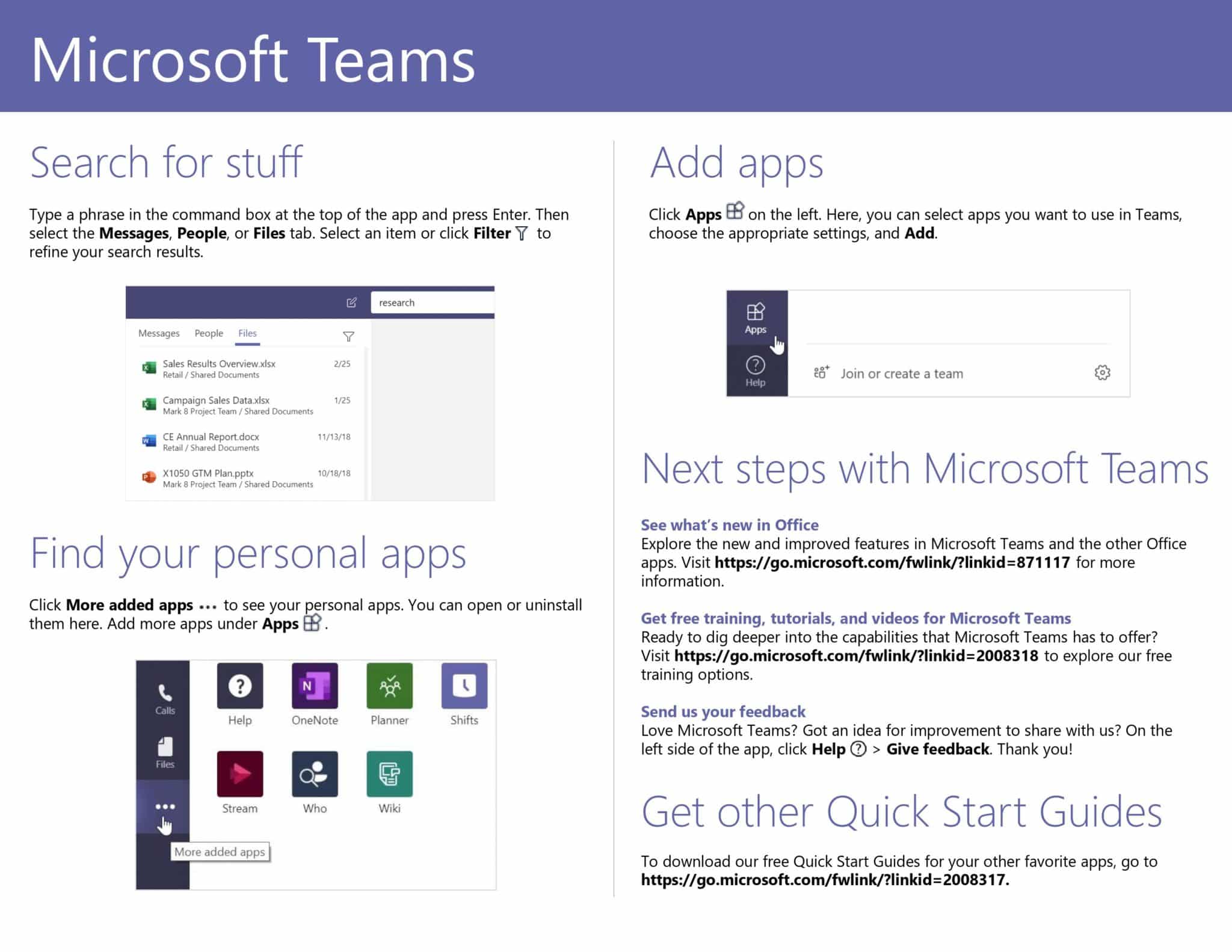Screen dimensions: 1232x952
Task: Click the Filter icon in search results
Action: point(349,336)
